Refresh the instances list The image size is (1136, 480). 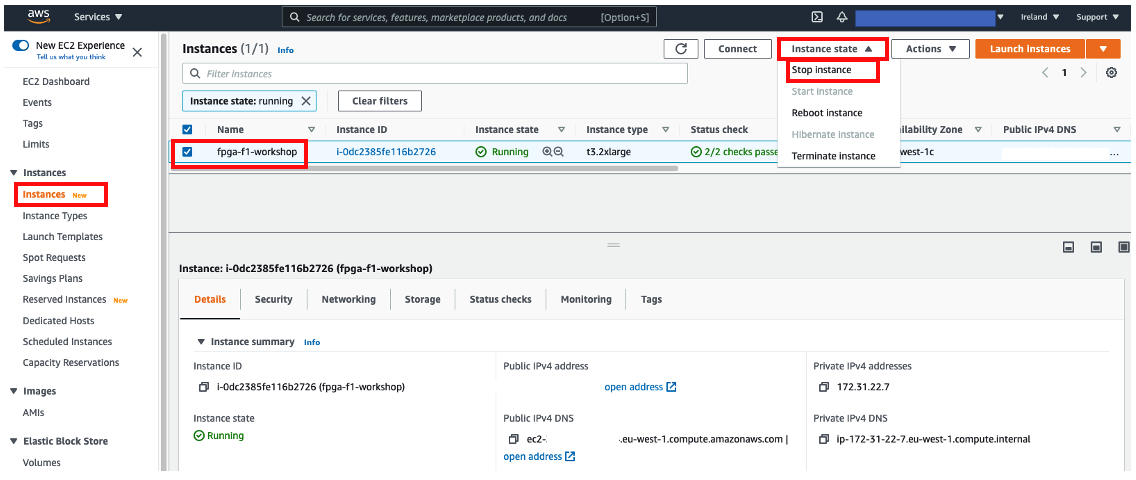681,49
